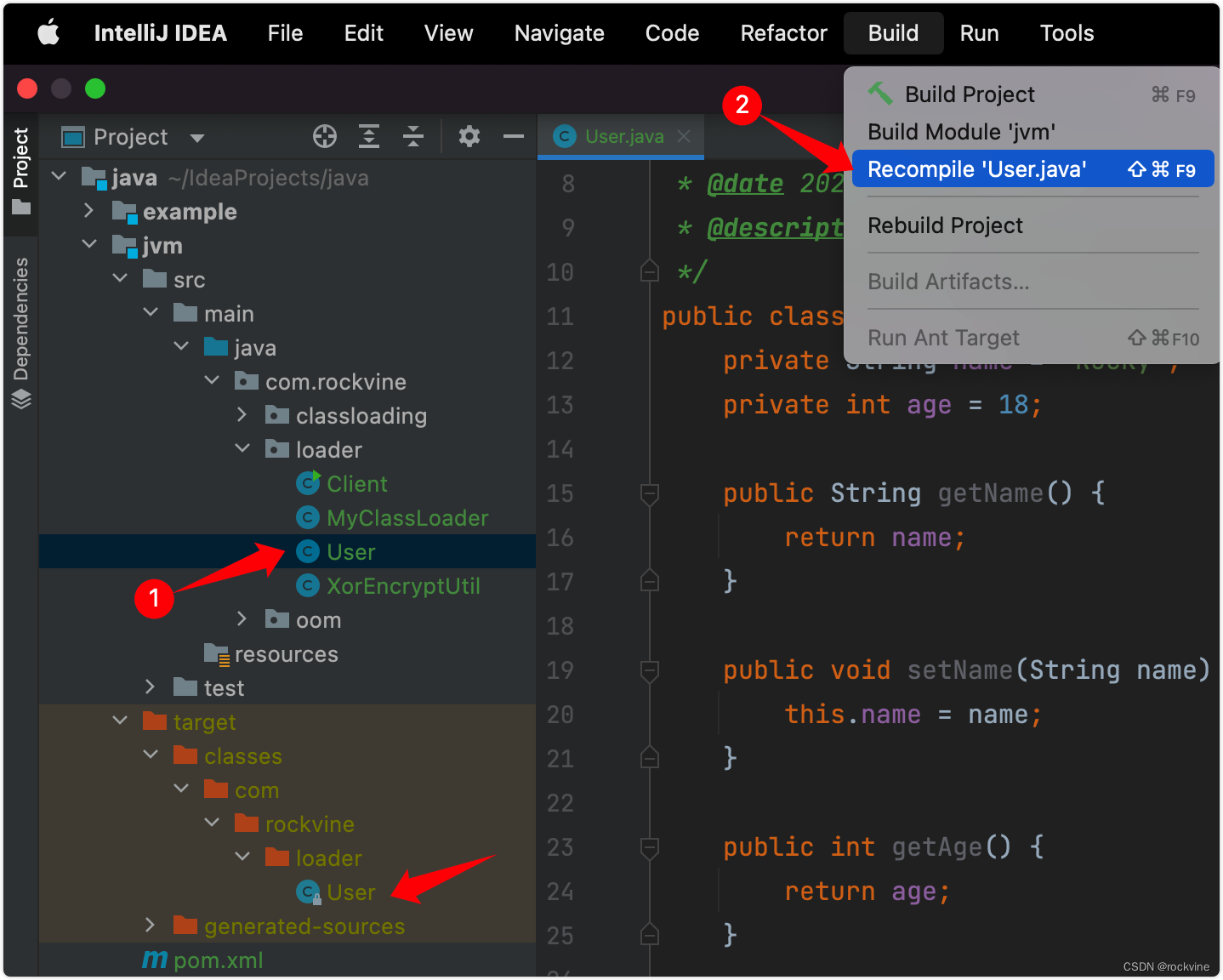The image size is (1223, 980).
Task: Toggle fold marker at line 21
Action: coord(650,758)
